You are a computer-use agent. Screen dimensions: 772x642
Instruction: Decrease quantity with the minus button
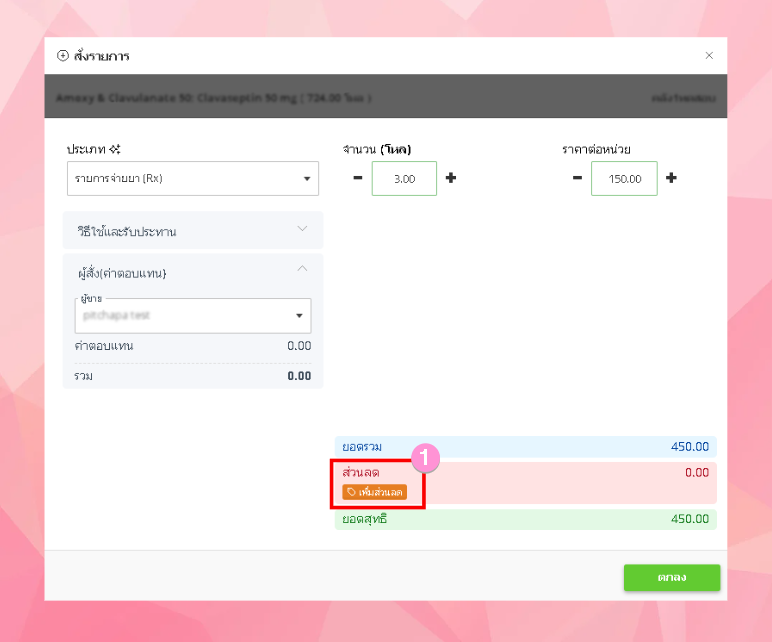[x=358, y=178]
